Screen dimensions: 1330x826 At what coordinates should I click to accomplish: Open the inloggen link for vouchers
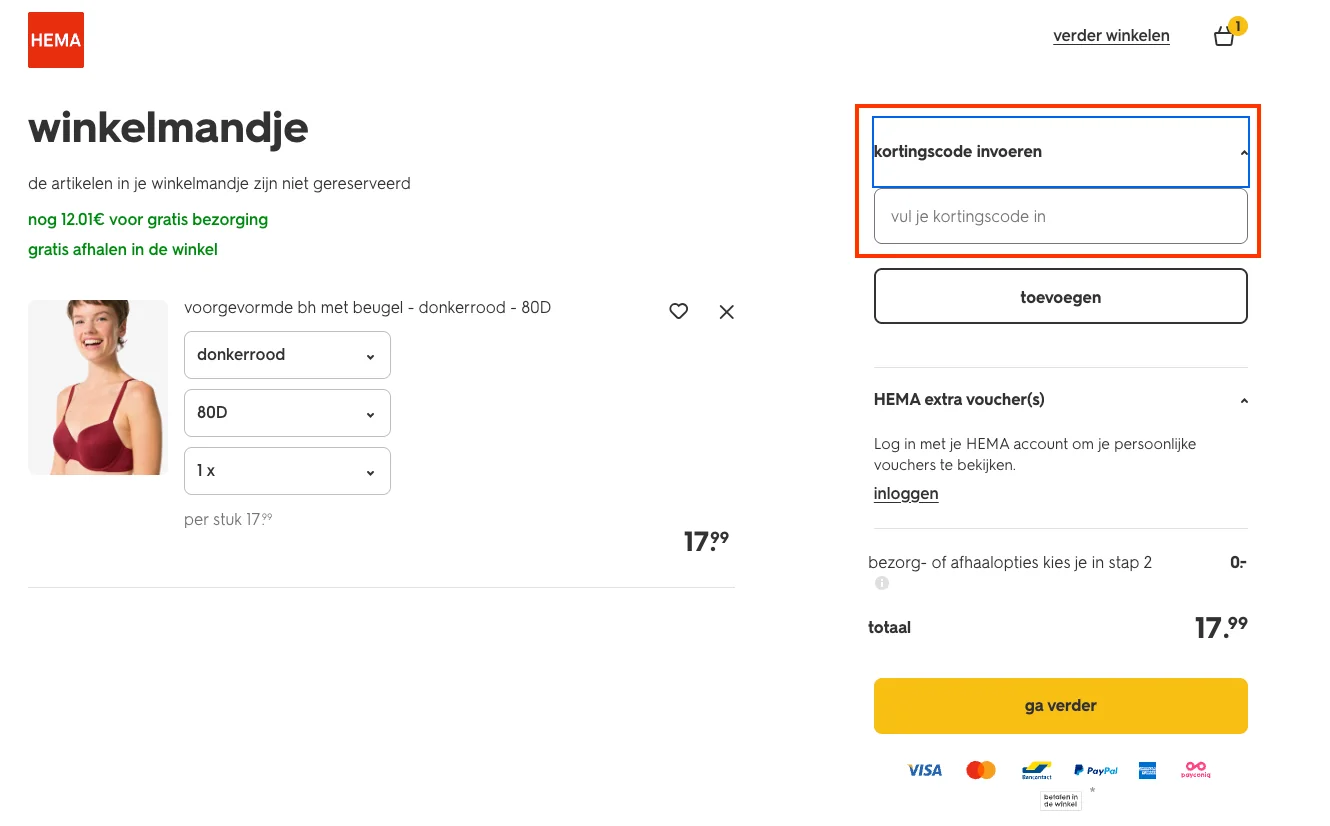pyautogui.click(x=905, y=493)
